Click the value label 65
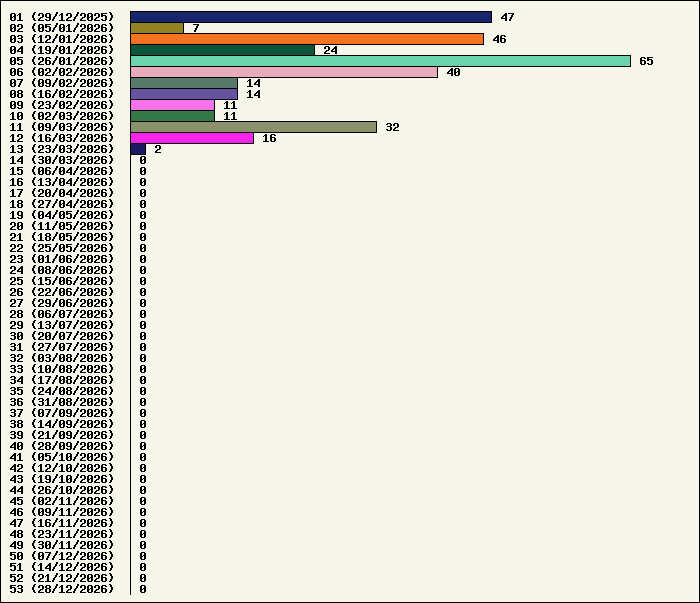The height and width of the screenshot is (603, 700). click(x=646, y=61)
